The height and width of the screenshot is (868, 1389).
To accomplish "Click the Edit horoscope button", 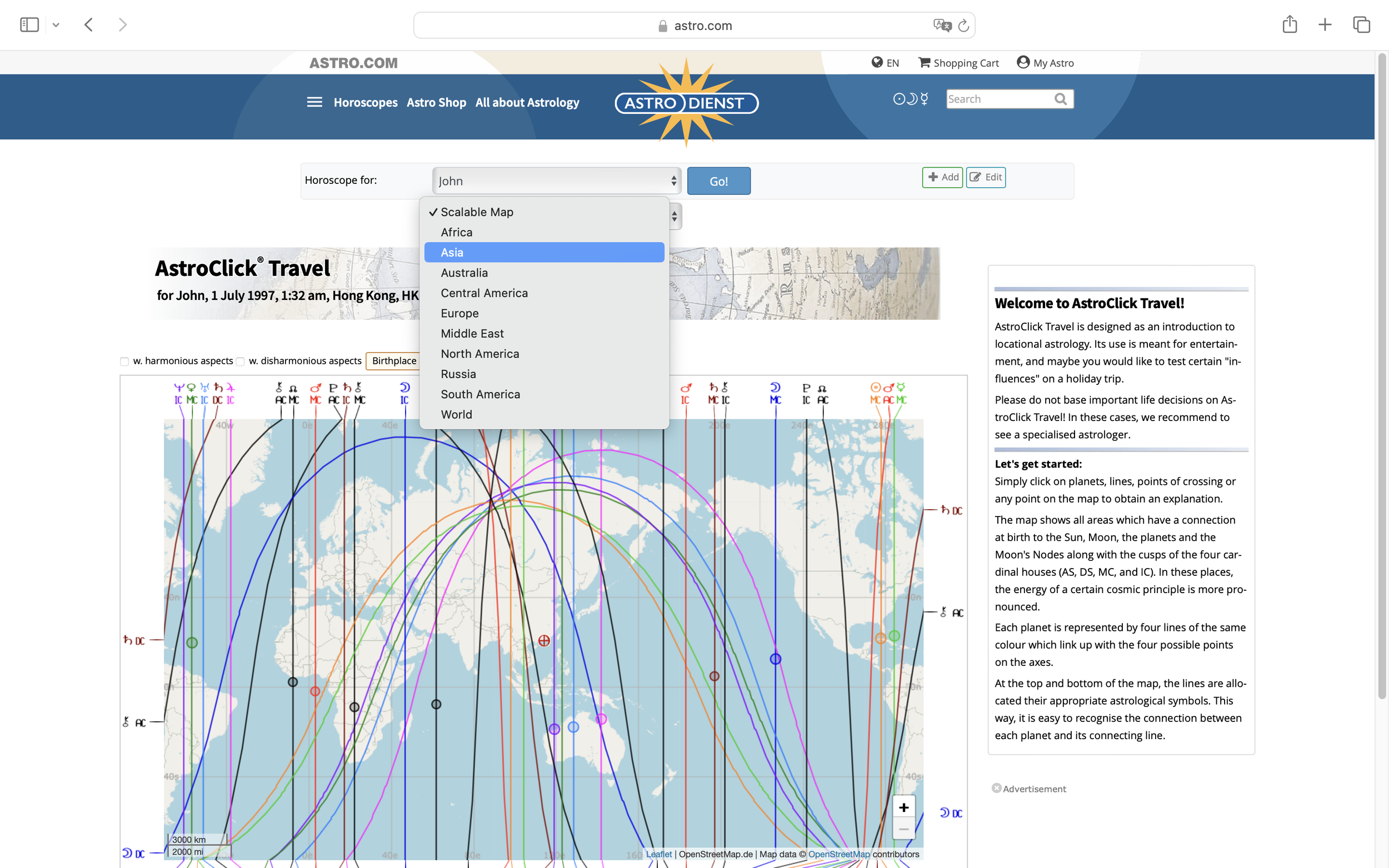I will click(x=985, y=177).
